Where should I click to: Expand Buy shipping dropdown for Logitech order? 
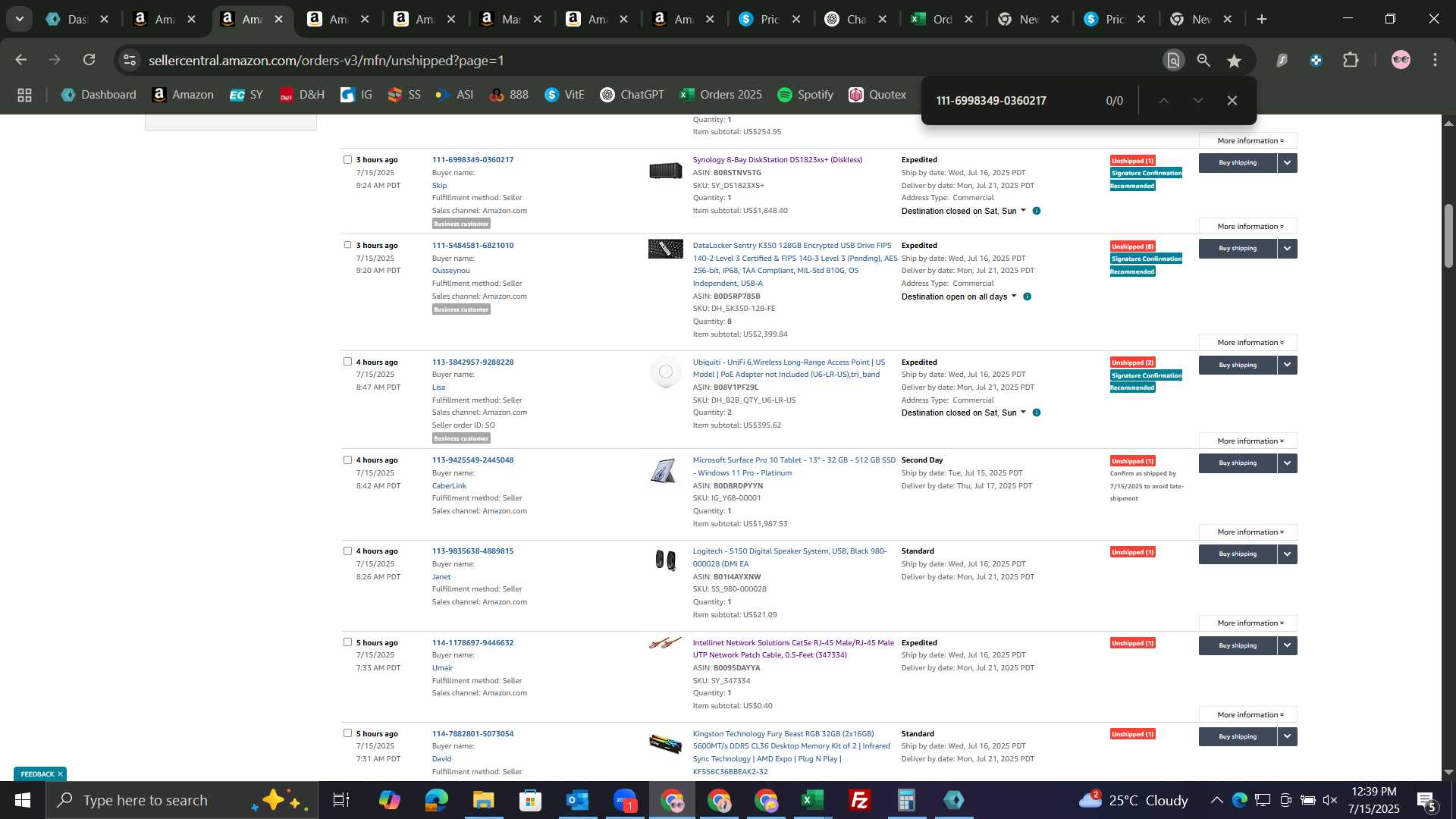pyautogui.click(x=1287, y=554)
